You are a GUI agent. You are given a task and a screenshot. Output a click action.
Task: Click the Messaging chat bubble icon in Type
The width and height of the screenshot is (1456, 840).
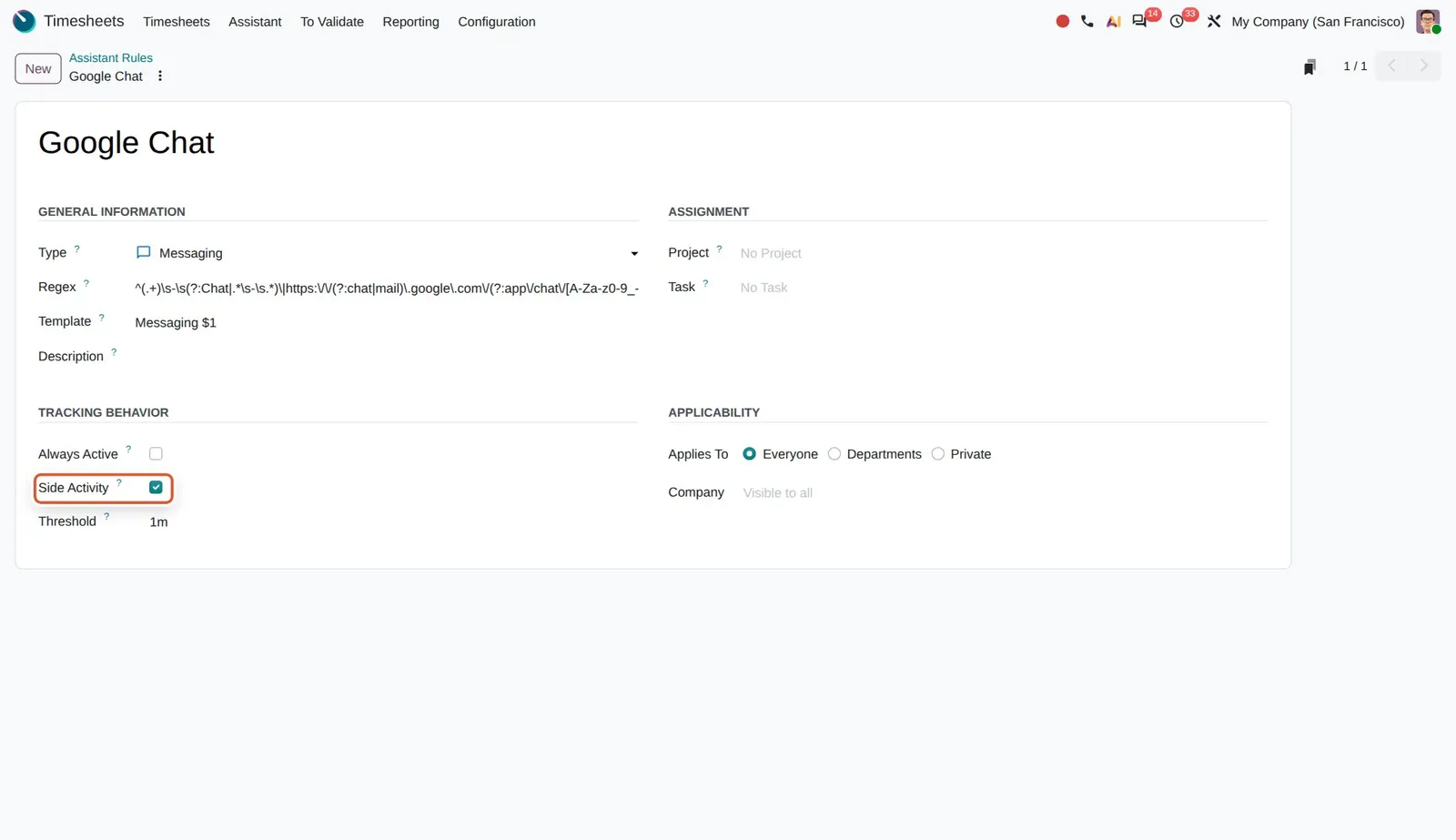143,252
